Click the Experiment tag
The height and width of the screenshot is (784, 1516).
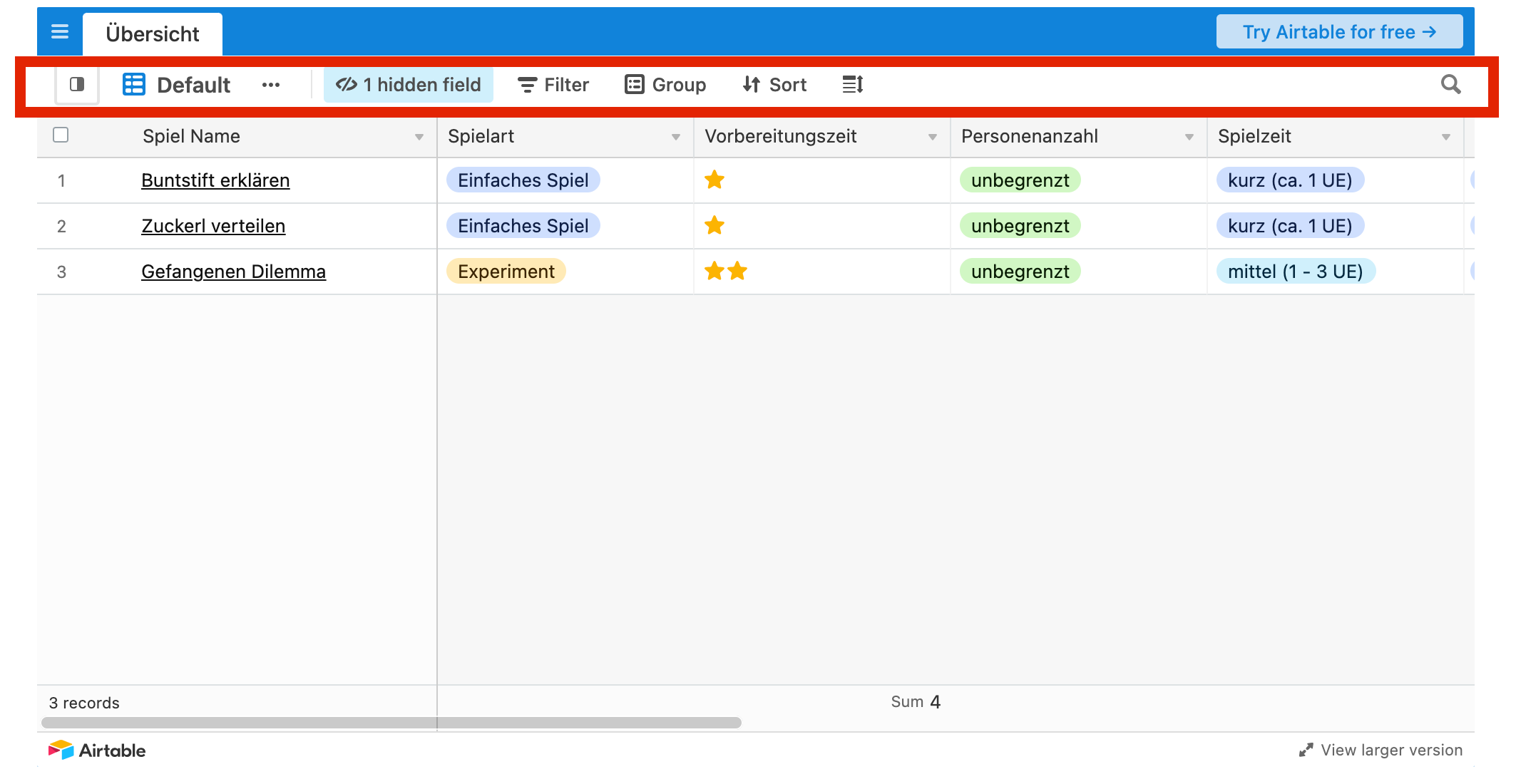[506, 272]
